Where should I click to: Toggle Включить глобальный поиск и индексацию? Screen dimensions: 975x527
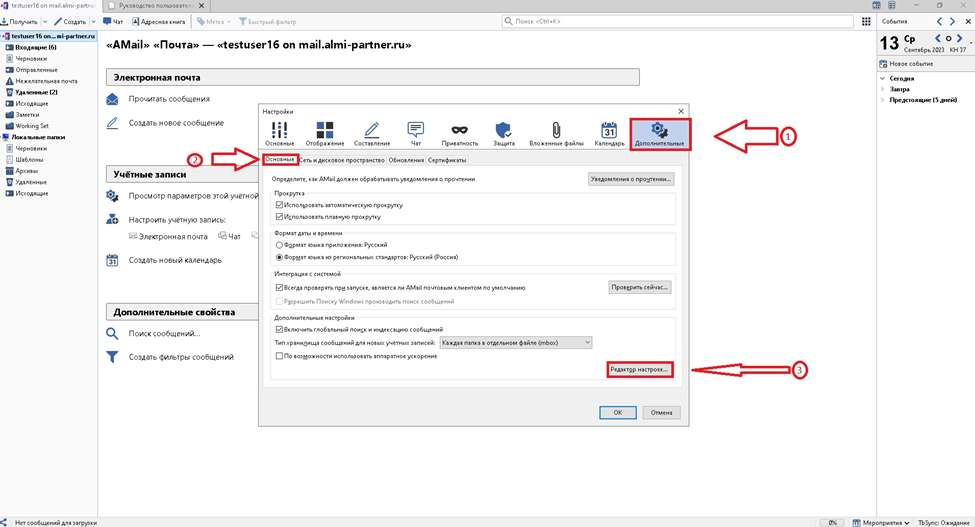click(279, 329)
